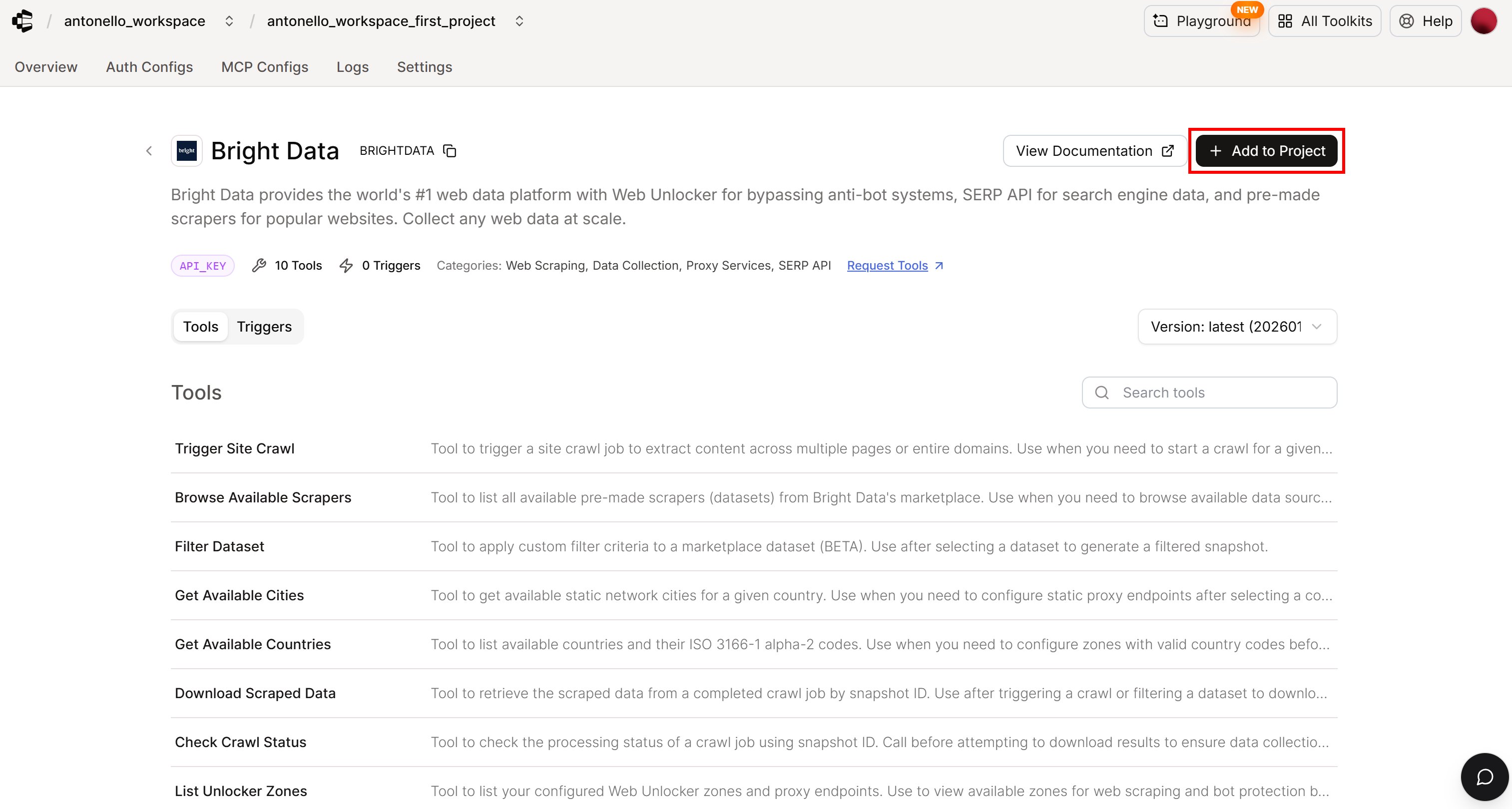Click Add to Project button

[1266, 151]
